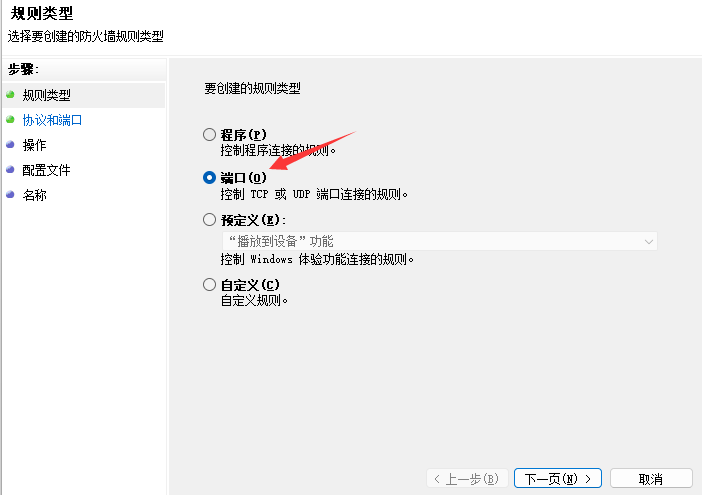Viewport: 702px width, 495px height.
Task: Select the 端口(O) radio button
Action: (x=209, y=178)
